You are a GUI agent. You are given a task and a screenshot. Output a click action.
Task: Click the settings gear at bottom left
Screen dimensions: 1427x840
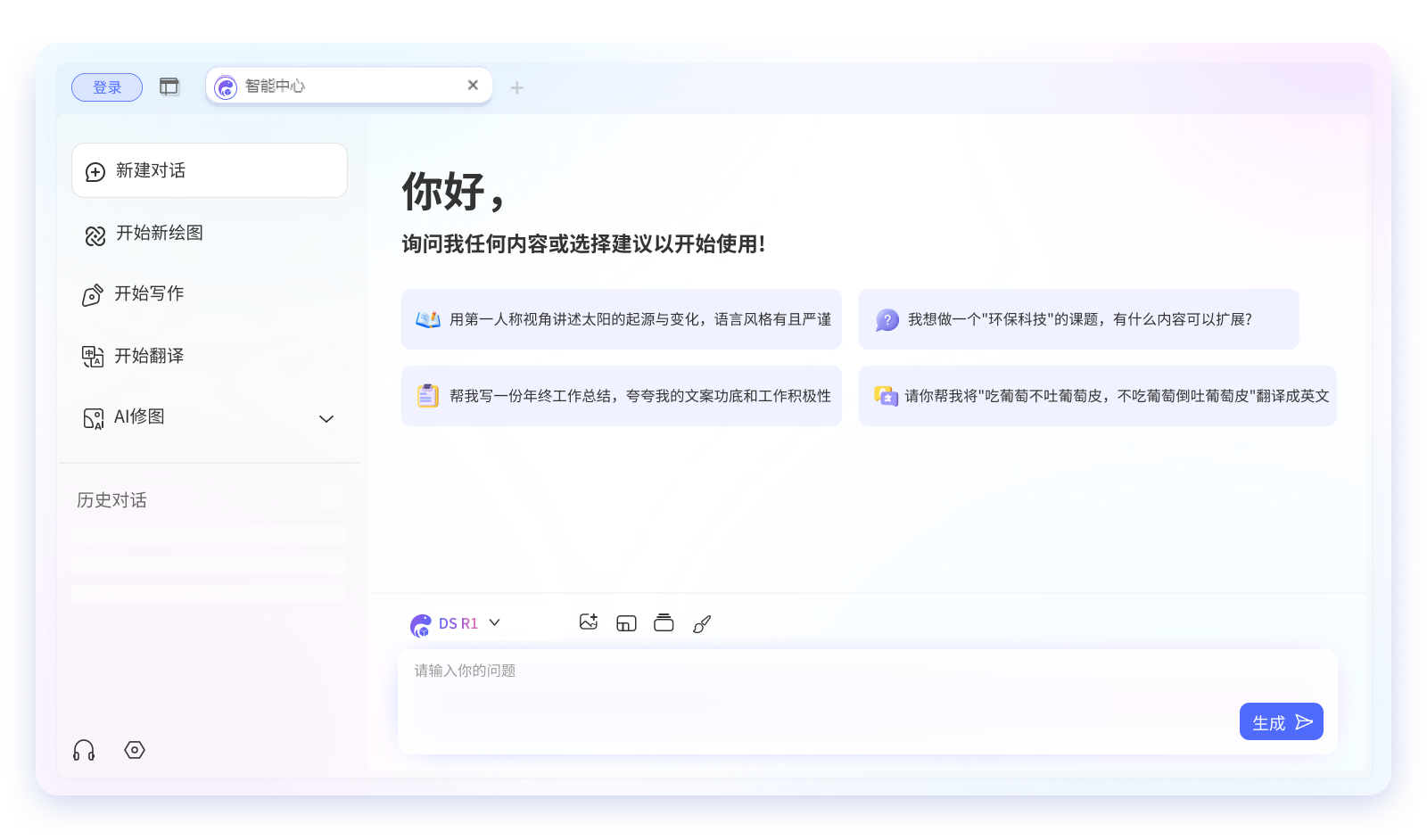click(134, 750)
